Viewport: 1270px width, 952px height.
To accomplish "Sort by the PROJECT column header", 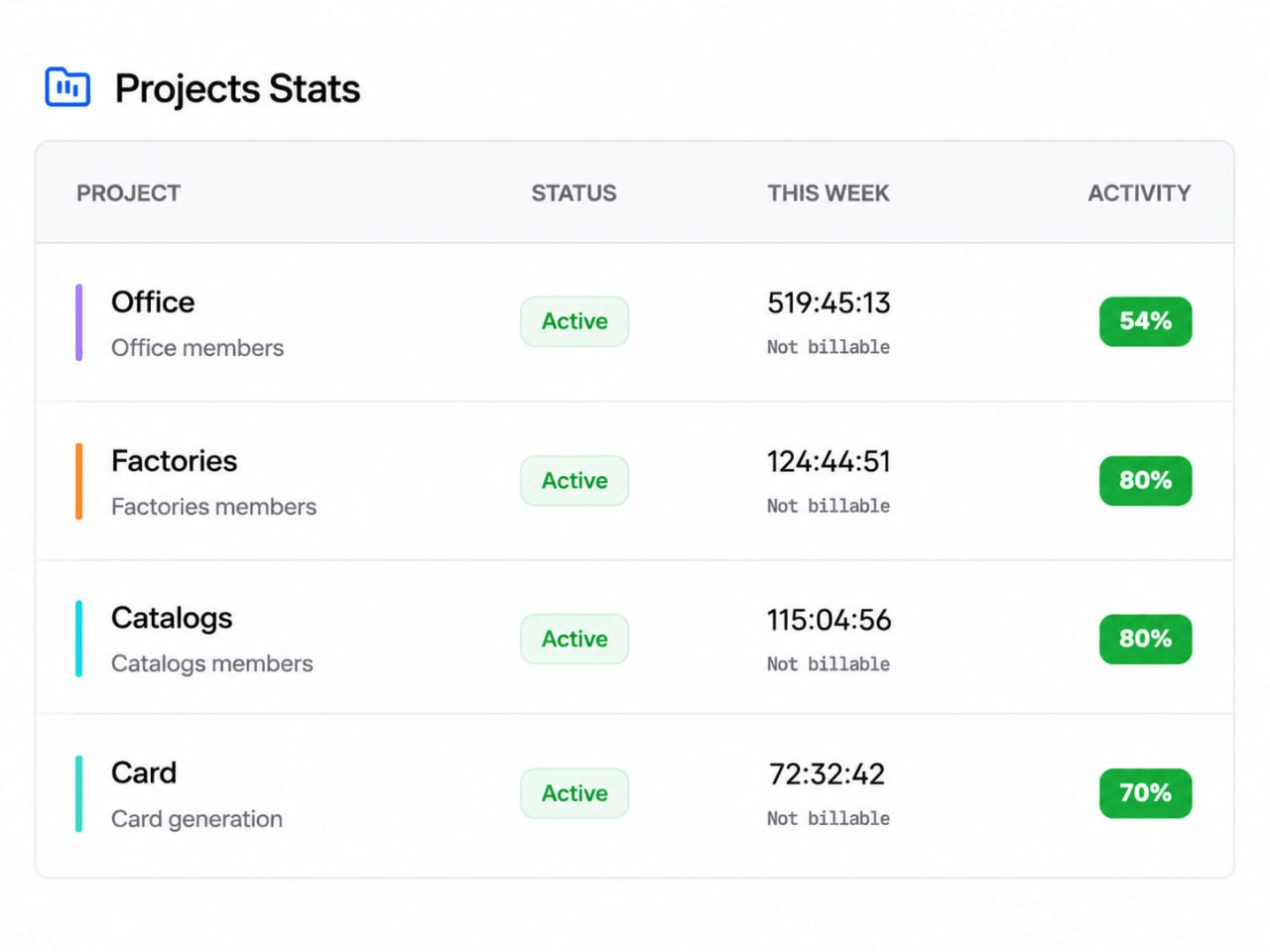I will [x=129, y=193].
